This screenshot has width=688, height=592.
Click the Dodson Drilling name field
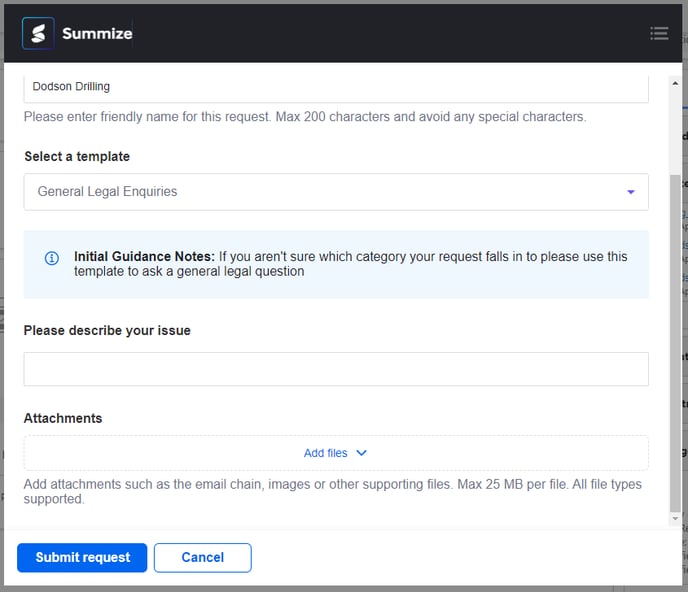(335, 87)
